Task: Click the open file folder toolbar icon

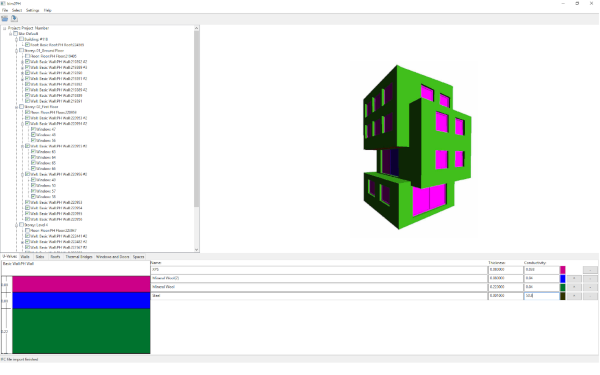Action: click(5, 18)
